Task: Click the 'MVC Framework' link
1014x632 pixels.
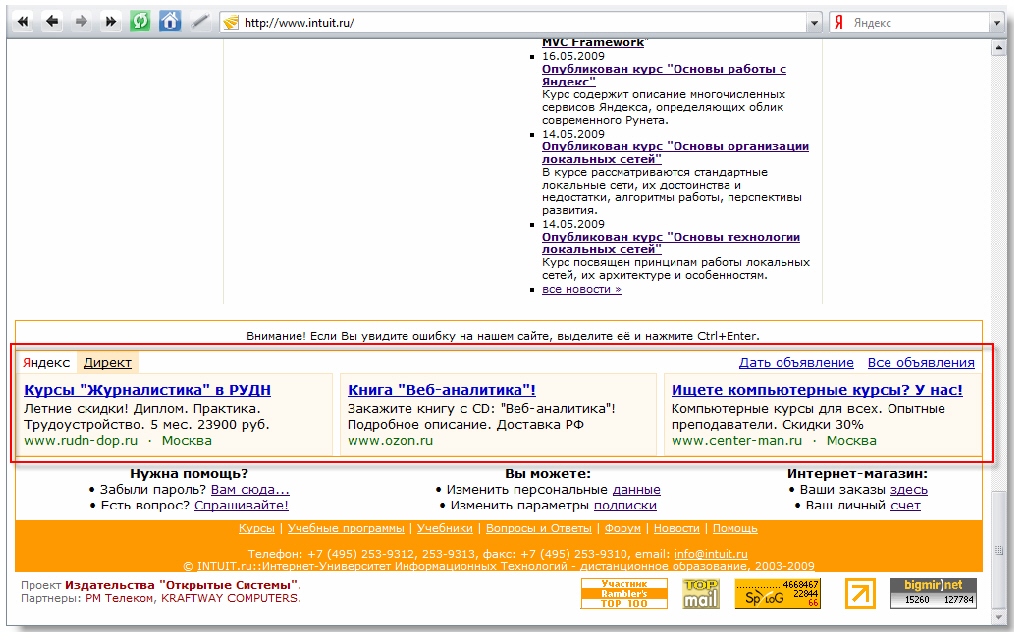Action: pos(593,43)
